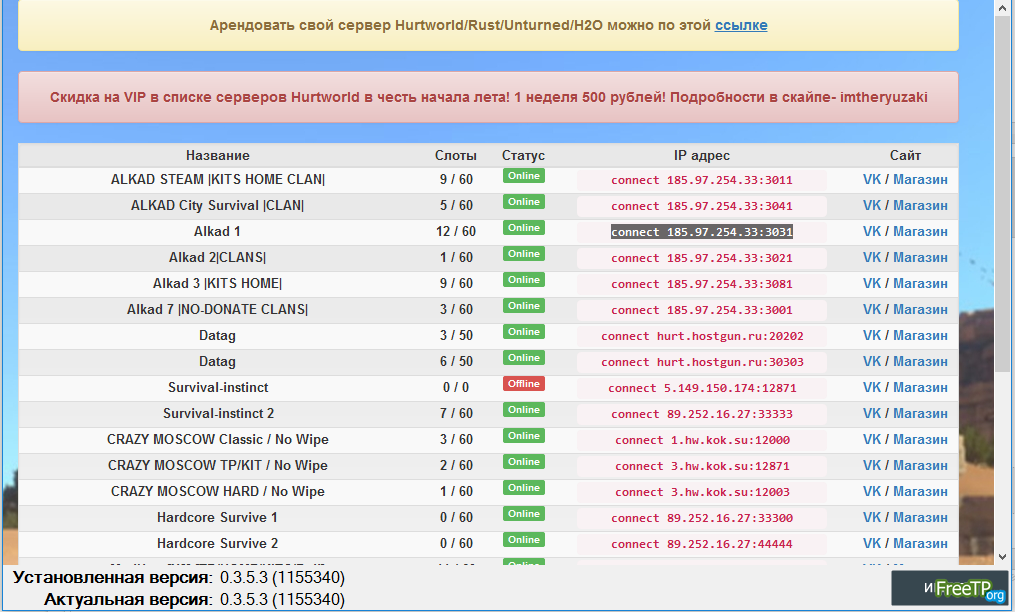Screen dimensions: 1015x612
Task: Click the IP адрес column header
Action: click(x=701, y=155)
